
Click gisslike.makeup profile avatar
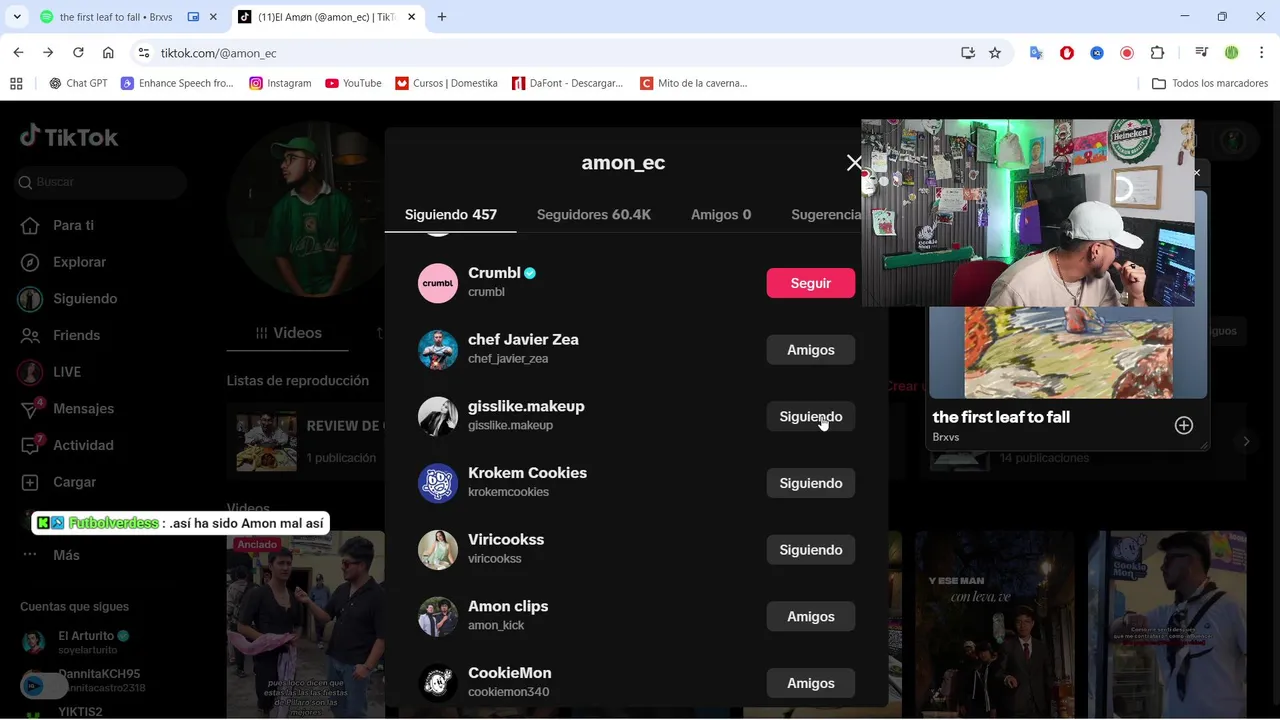click(438, 416)
